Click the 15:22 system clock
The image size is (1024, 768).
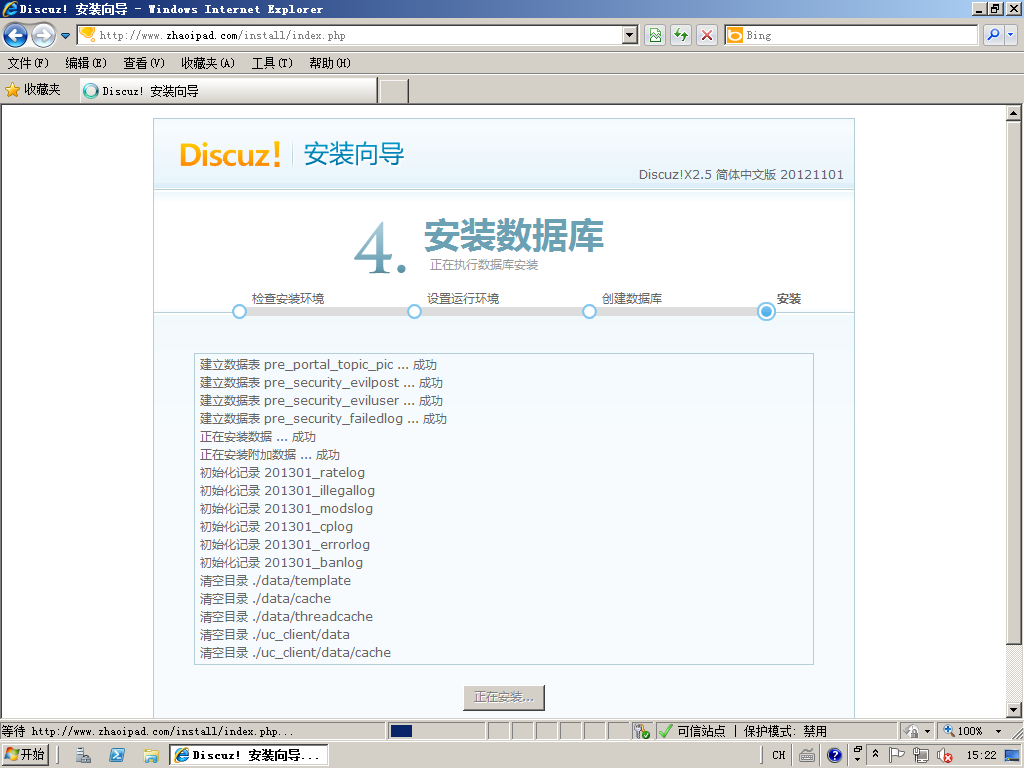pos(982,755)
